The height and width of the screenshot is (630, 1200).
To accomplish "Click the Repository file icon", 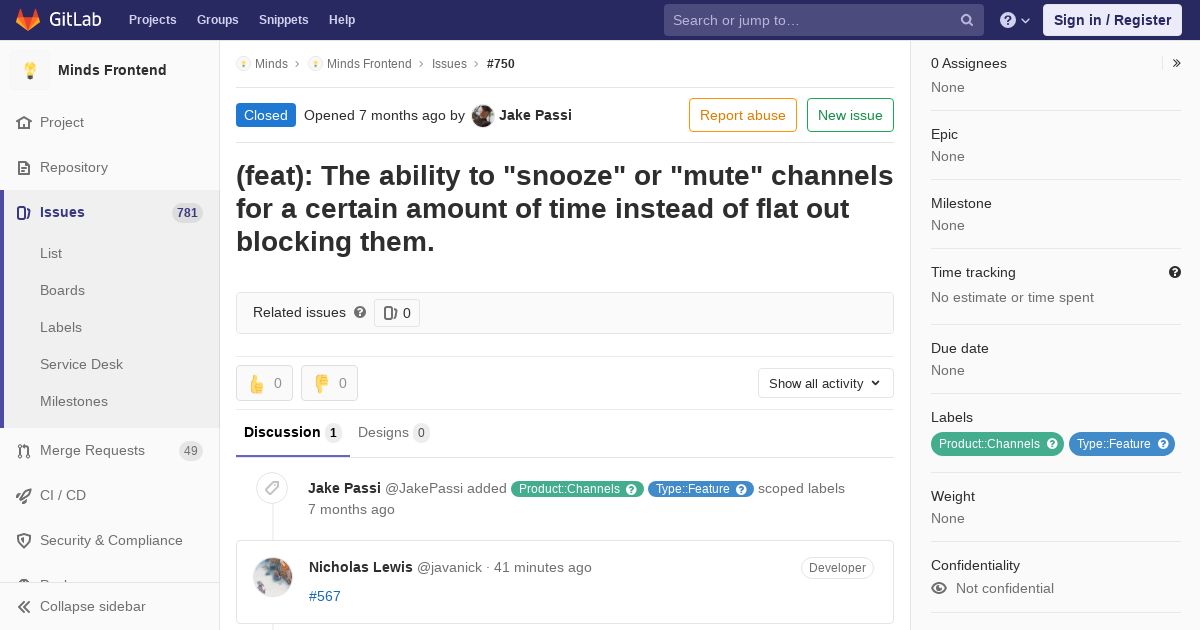I will 24,167.
